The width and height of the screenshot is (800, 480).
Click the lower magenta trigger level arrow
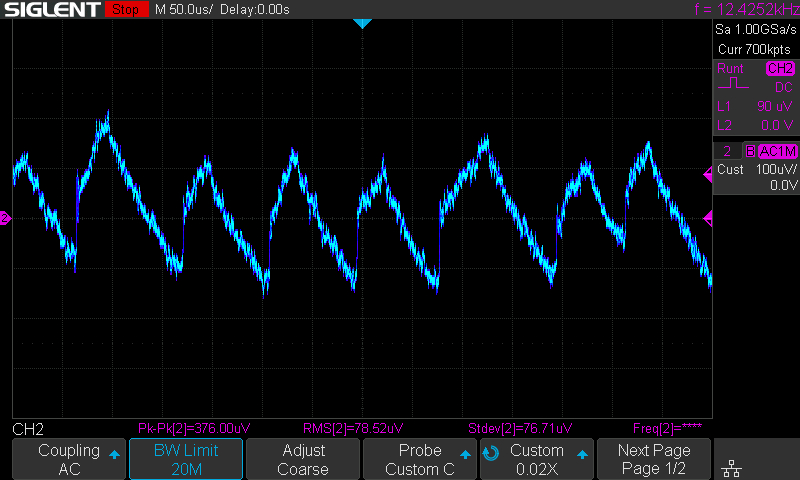pyautogui.click(x=708, y=219)
